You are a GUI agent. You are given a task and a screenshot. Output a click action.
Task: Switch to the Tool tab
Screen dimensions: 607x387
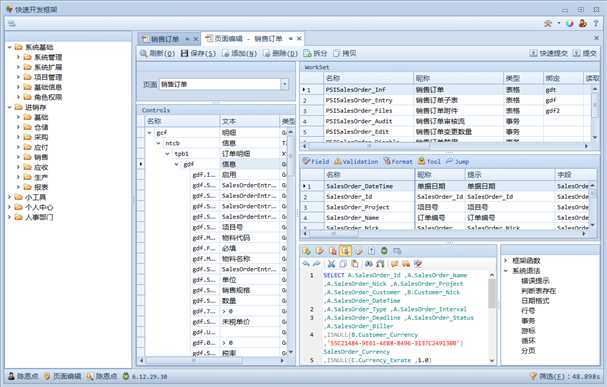429,162
